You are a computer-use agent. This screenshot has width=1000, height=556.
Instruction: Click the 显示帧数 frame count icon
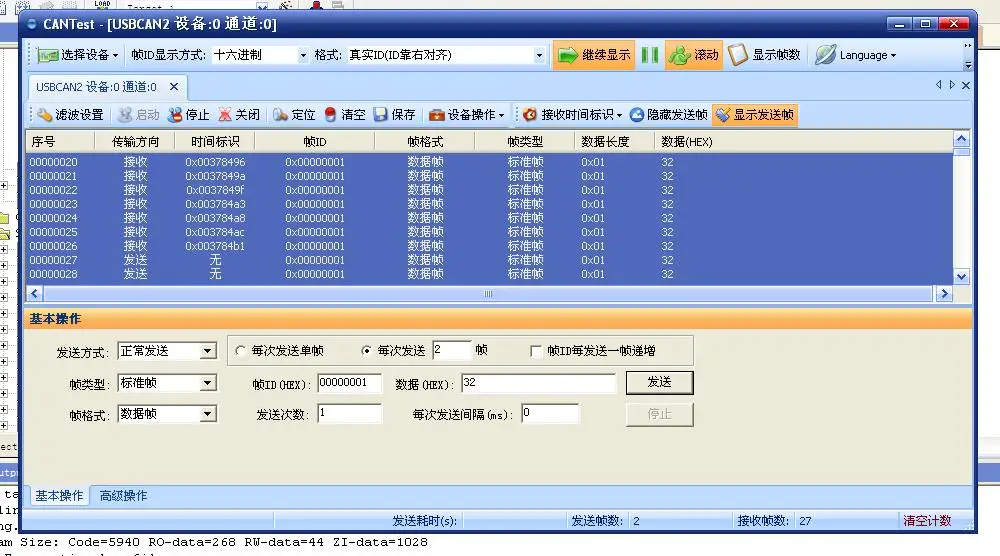pos(764,55)
